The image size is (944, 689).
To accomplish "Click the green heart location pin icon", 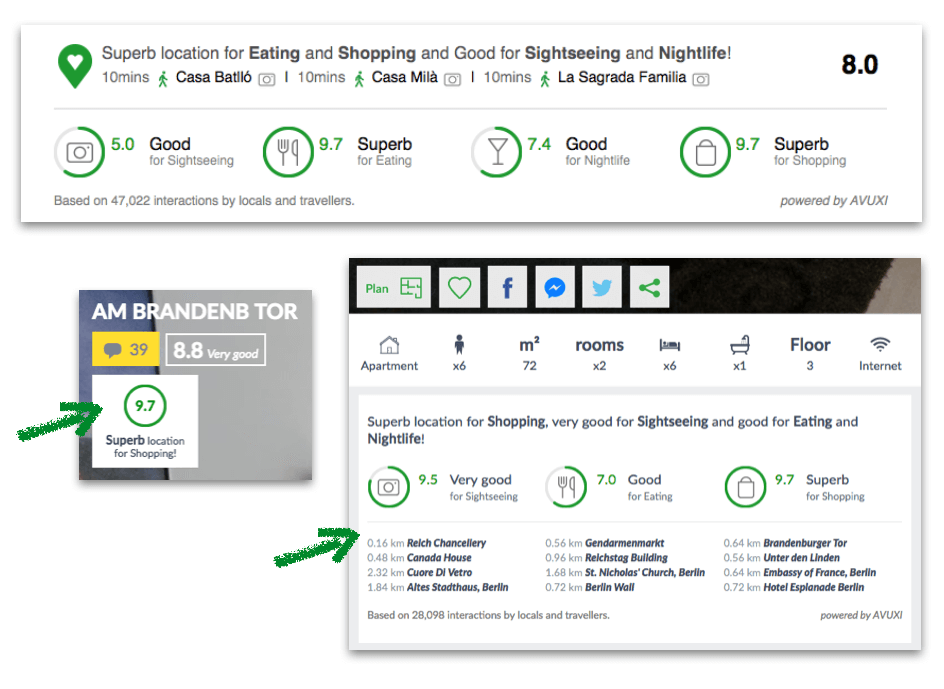I will 75,66.
